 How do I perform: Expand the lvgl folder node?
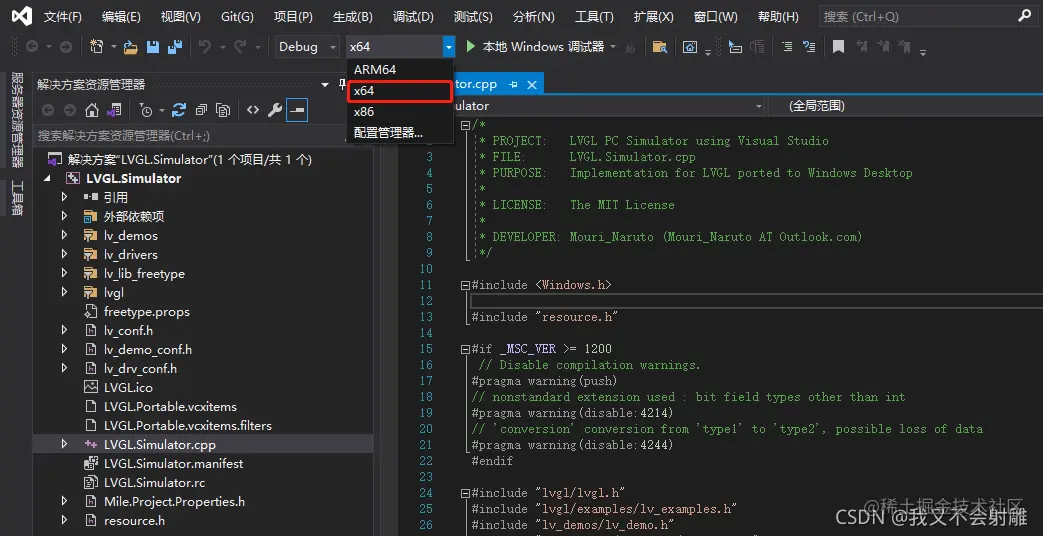tap(65, 292)
